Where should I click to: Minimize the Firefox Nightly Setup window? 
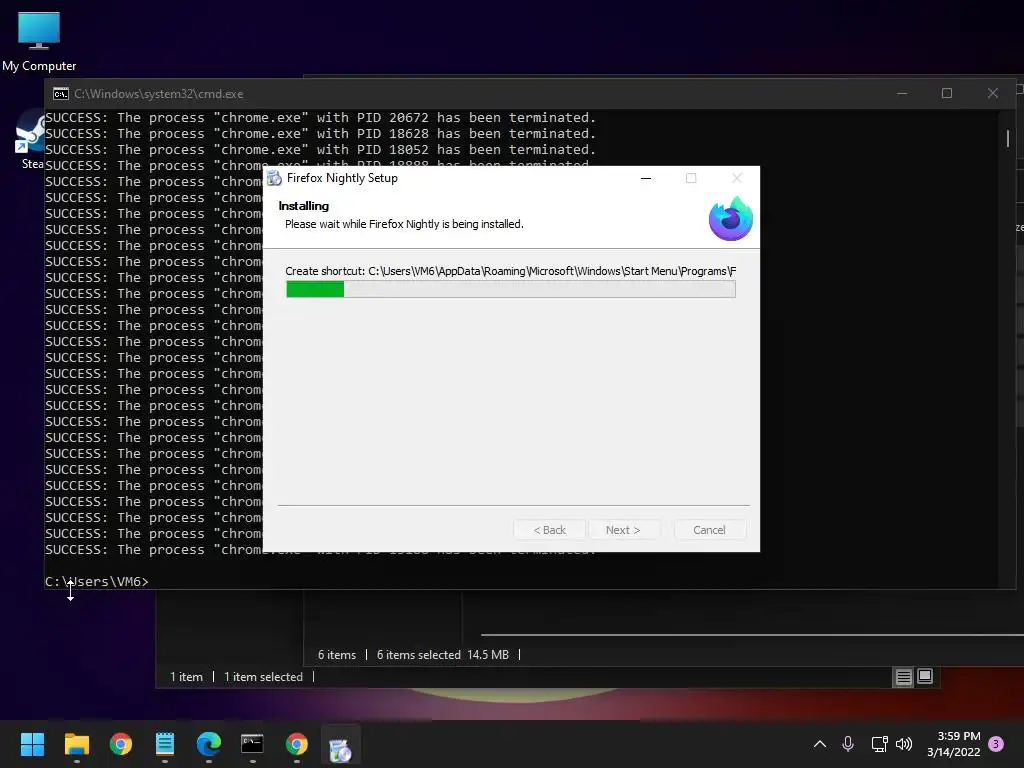click(646, 178)
